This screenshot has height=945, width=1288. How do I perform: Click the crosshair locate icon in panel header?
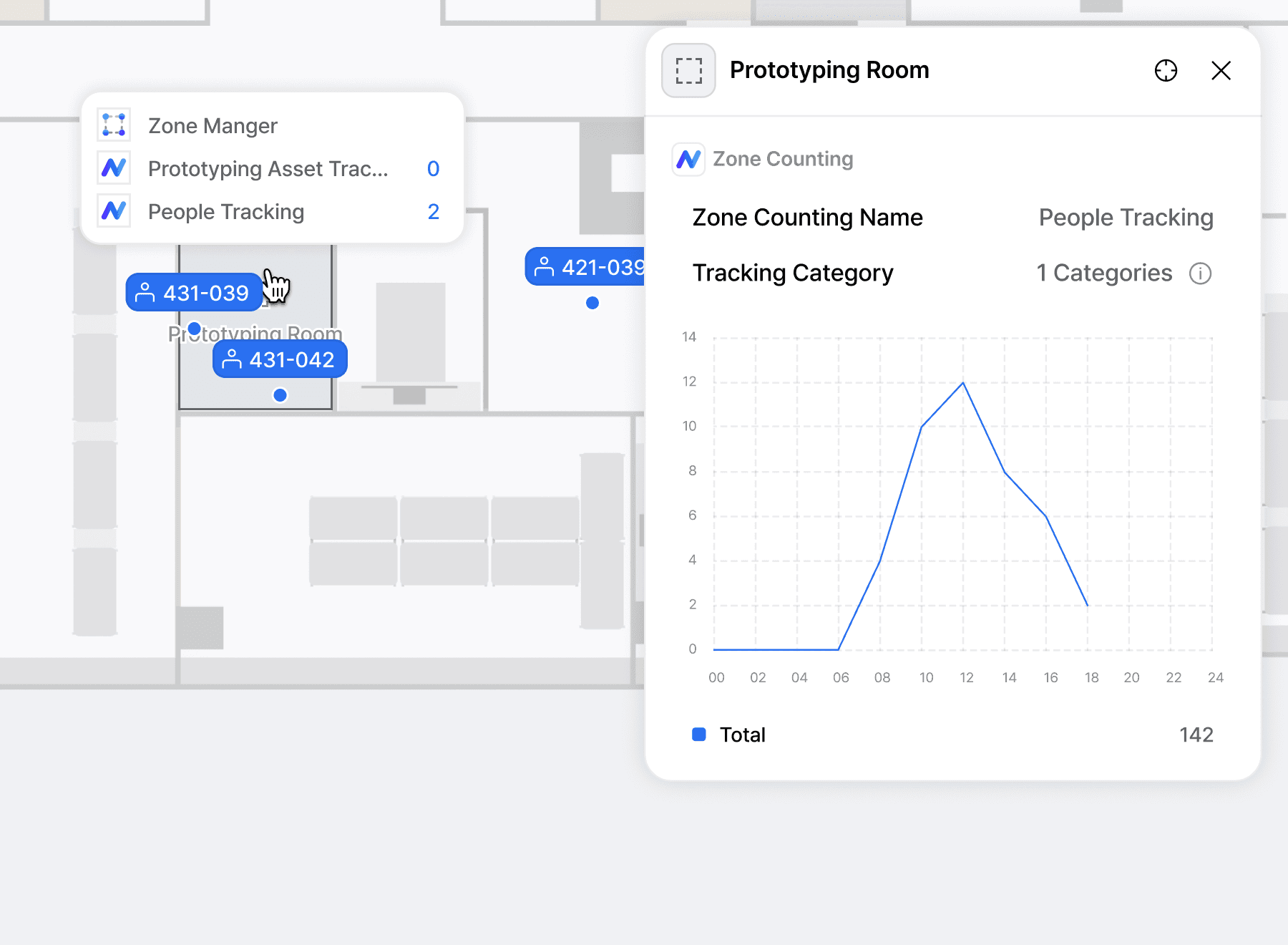[1166, 70]
